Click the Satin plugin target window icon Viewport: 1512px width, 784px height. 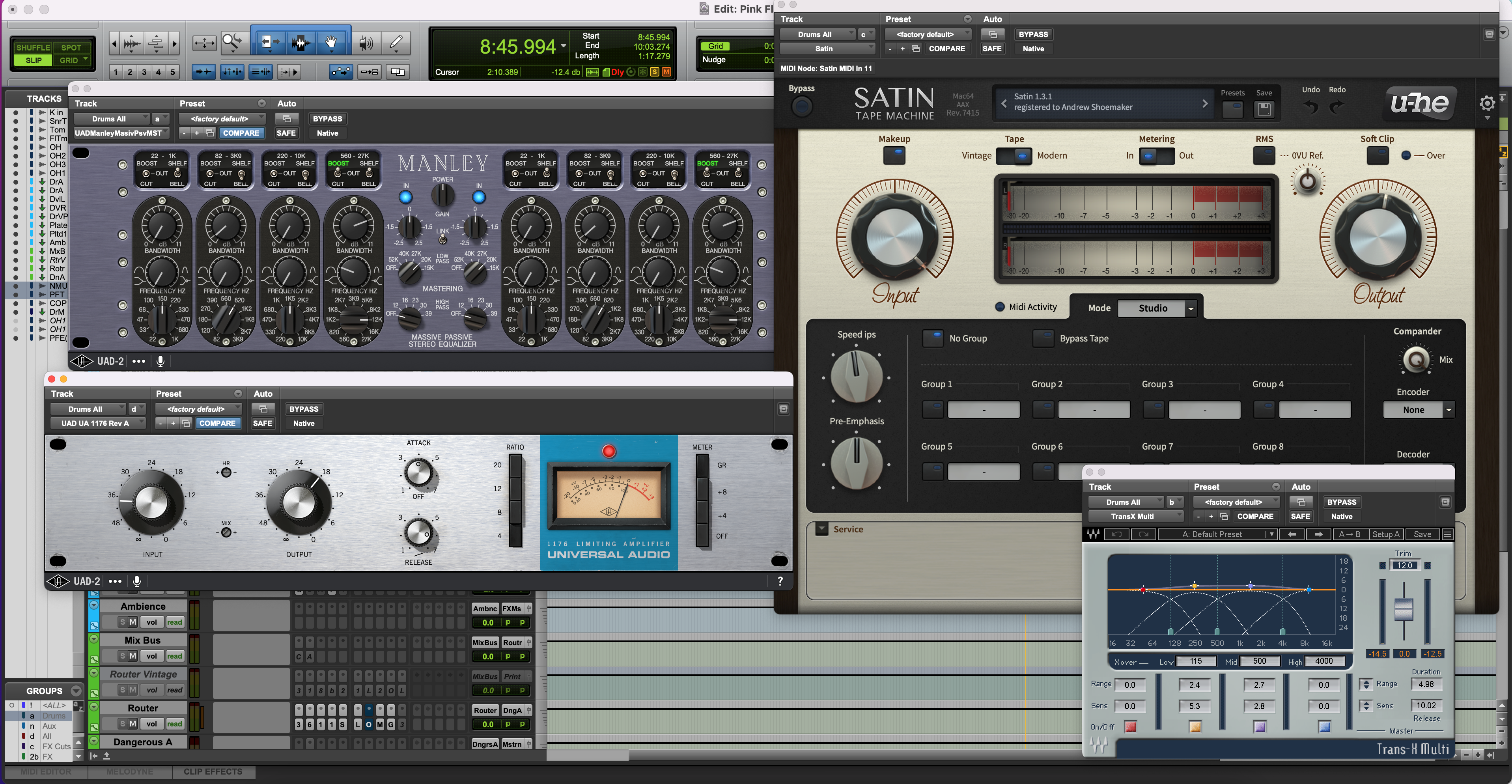[1489, 34]
